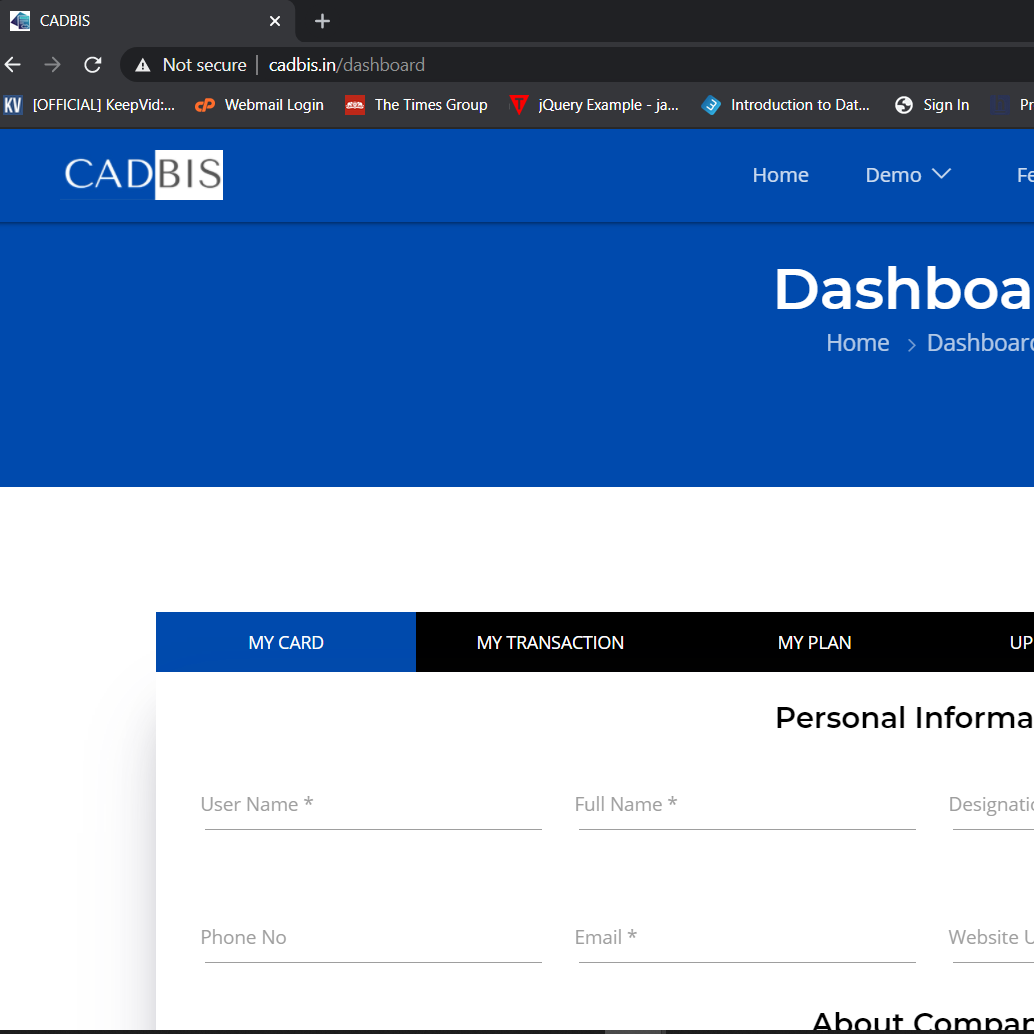Reload the page with refresh icon
This screenshot has width=1034, height=1034.
(x=93, y=65)
